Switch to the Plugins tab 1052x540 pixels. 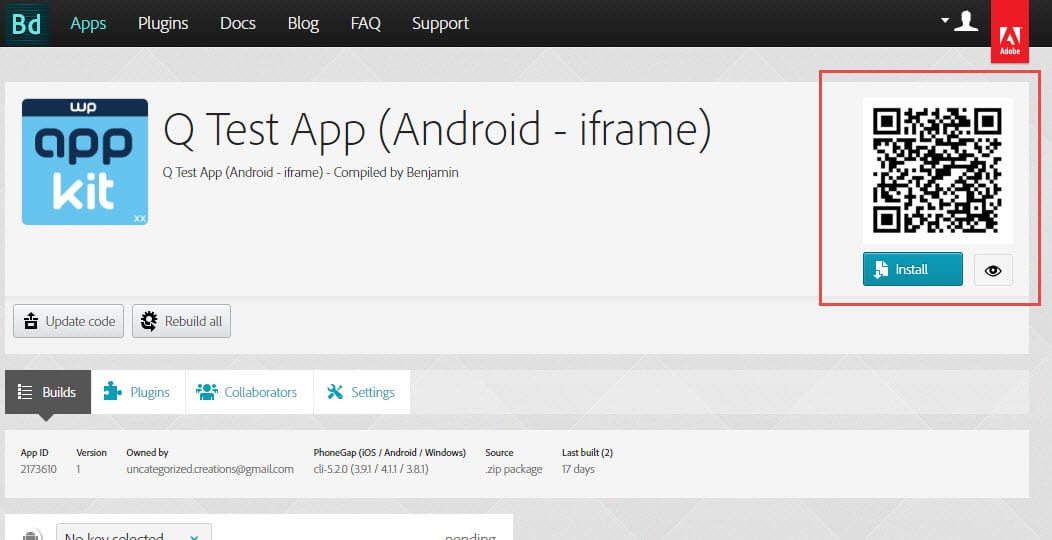[138, 392]
